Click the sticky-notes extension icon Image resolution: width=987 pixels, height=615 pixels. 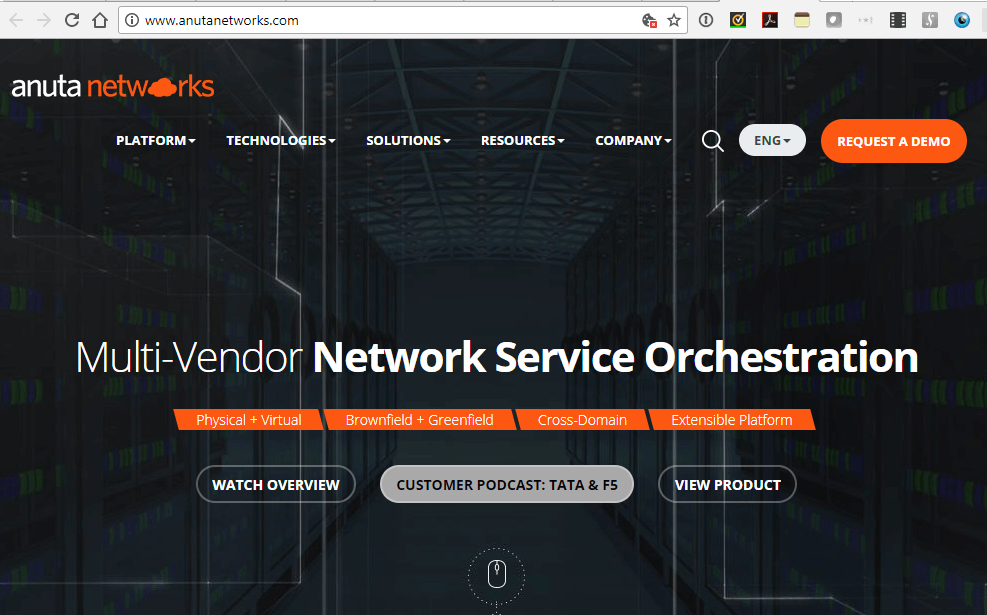click(x=802, y=19)
